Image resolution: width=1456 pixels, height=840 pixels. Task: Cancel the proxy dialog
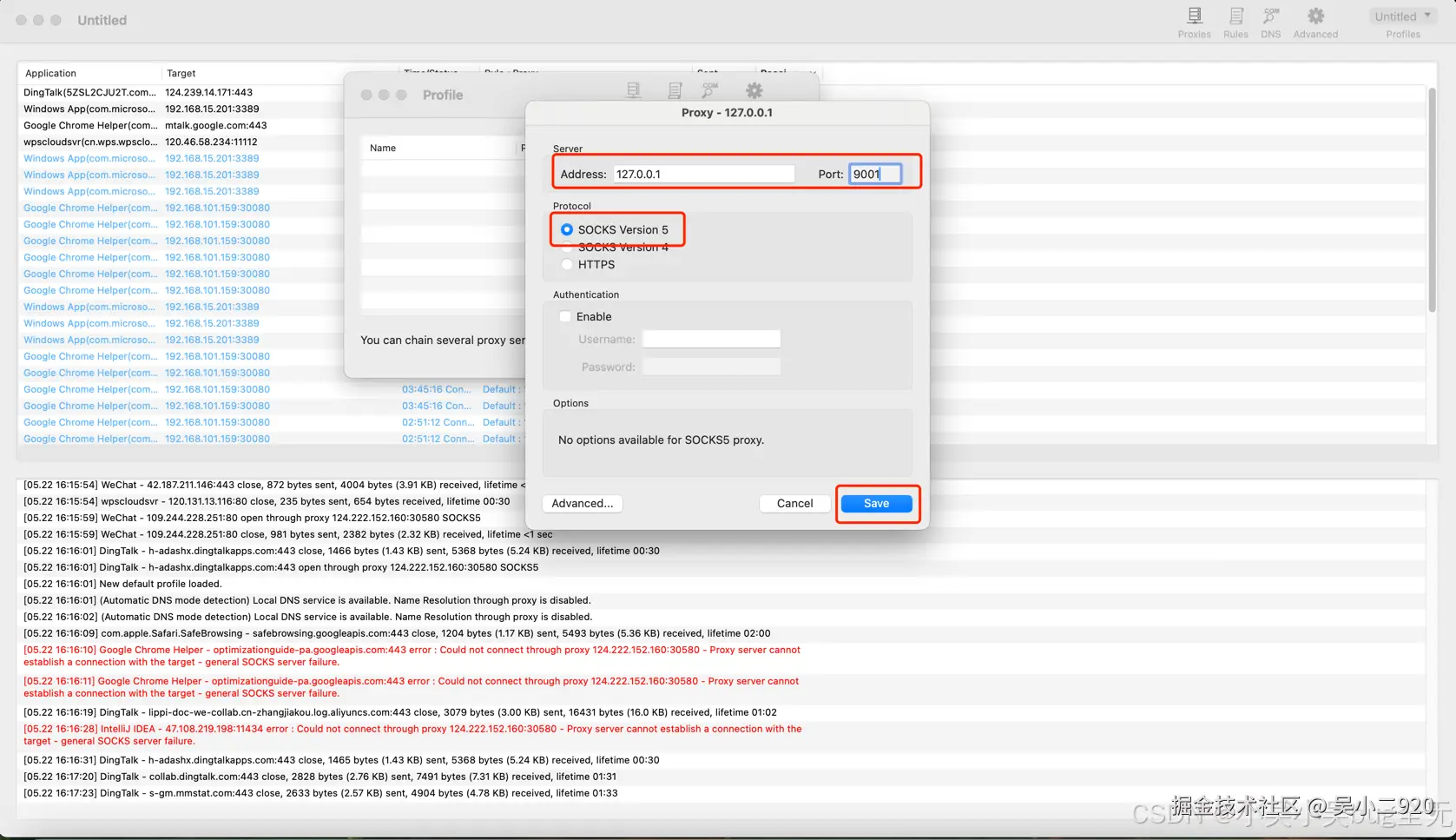coord(794,503)
